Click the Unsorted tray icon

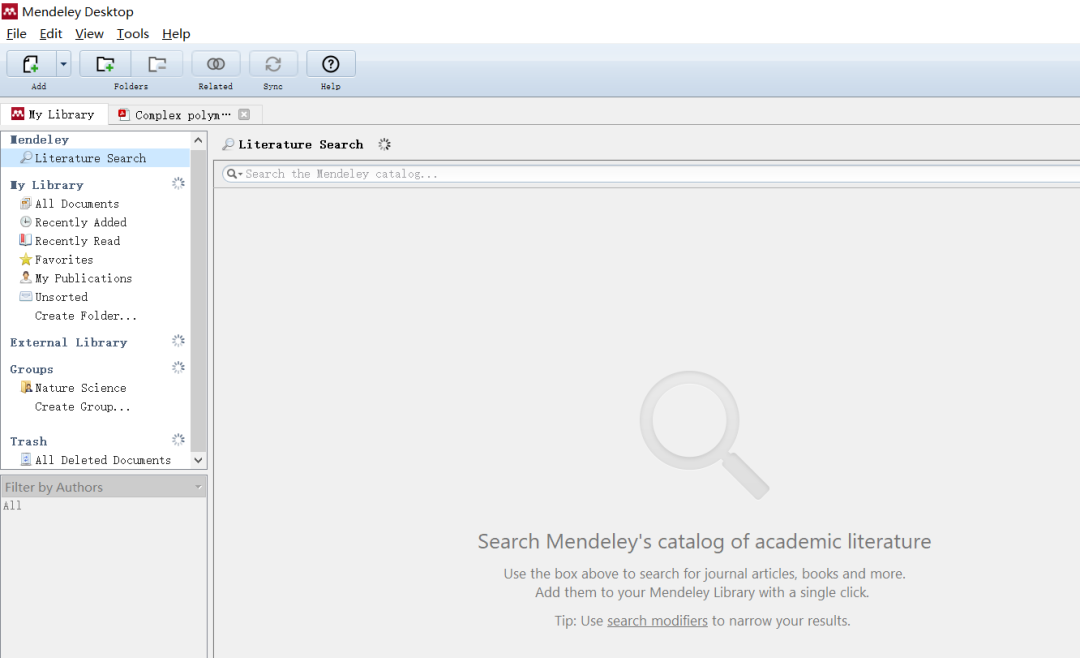click(25, 296)
